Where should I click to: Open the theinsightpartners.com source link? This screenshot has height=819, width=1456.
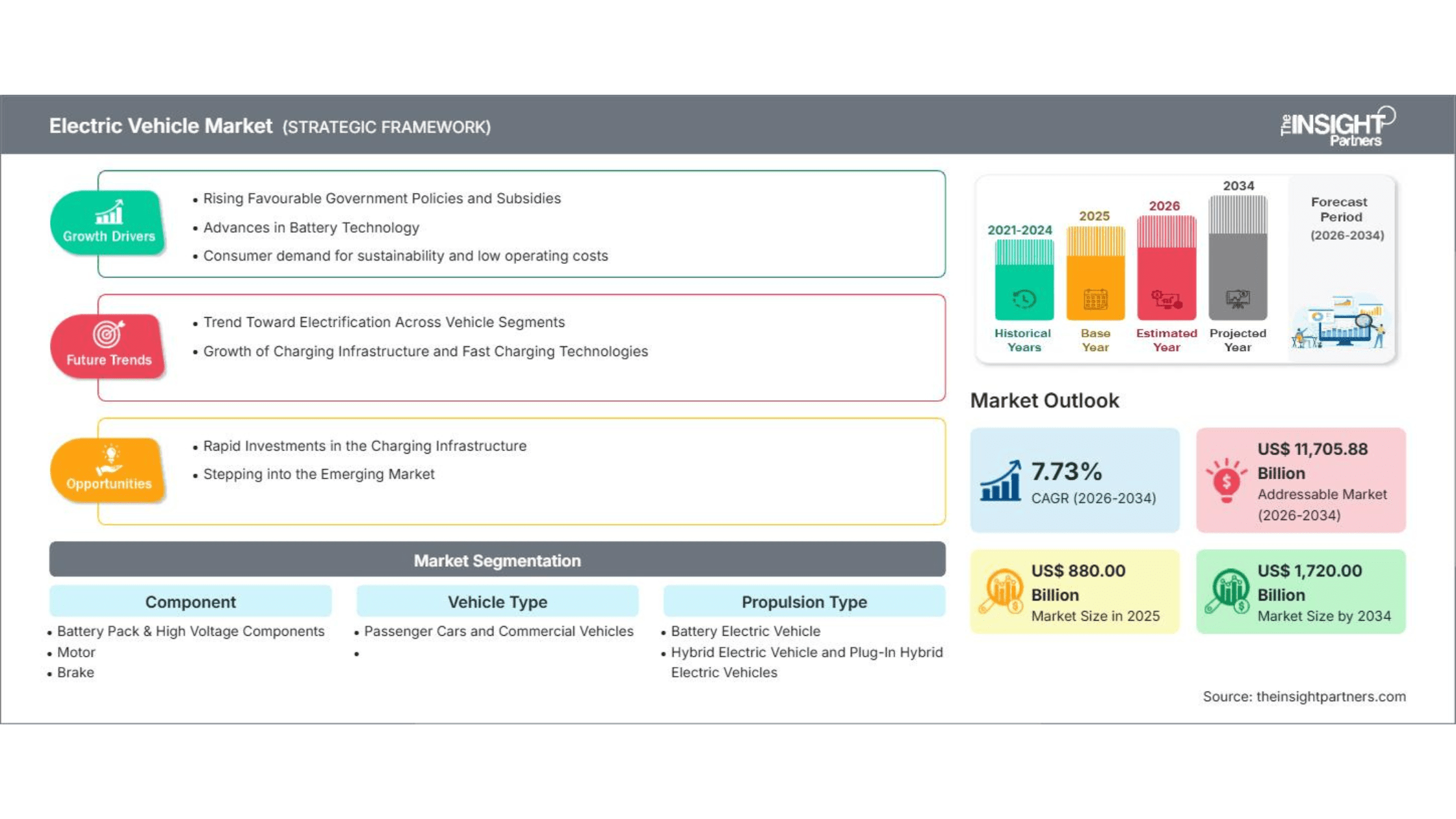1331,696
